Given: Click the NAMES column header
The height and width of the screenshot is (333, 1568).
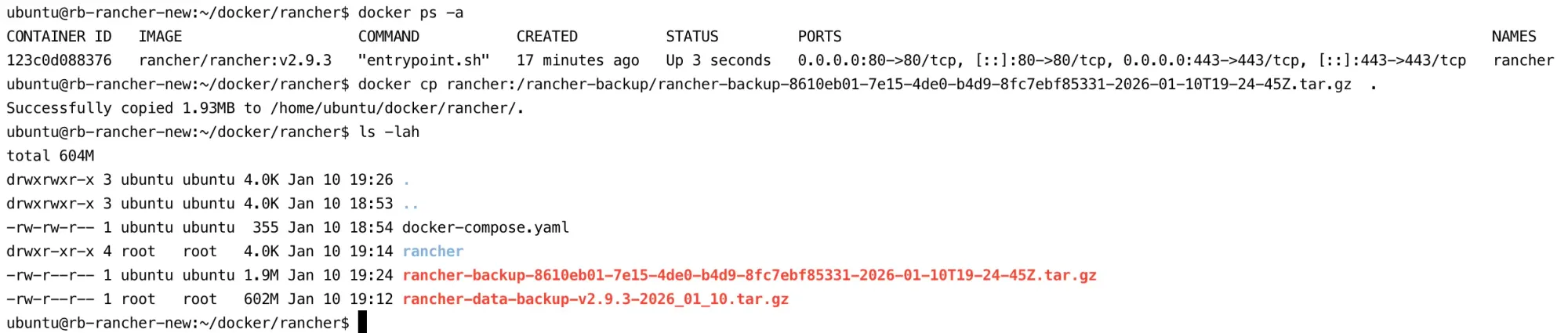Looking at the screenshot, I should pos(1513,37).
